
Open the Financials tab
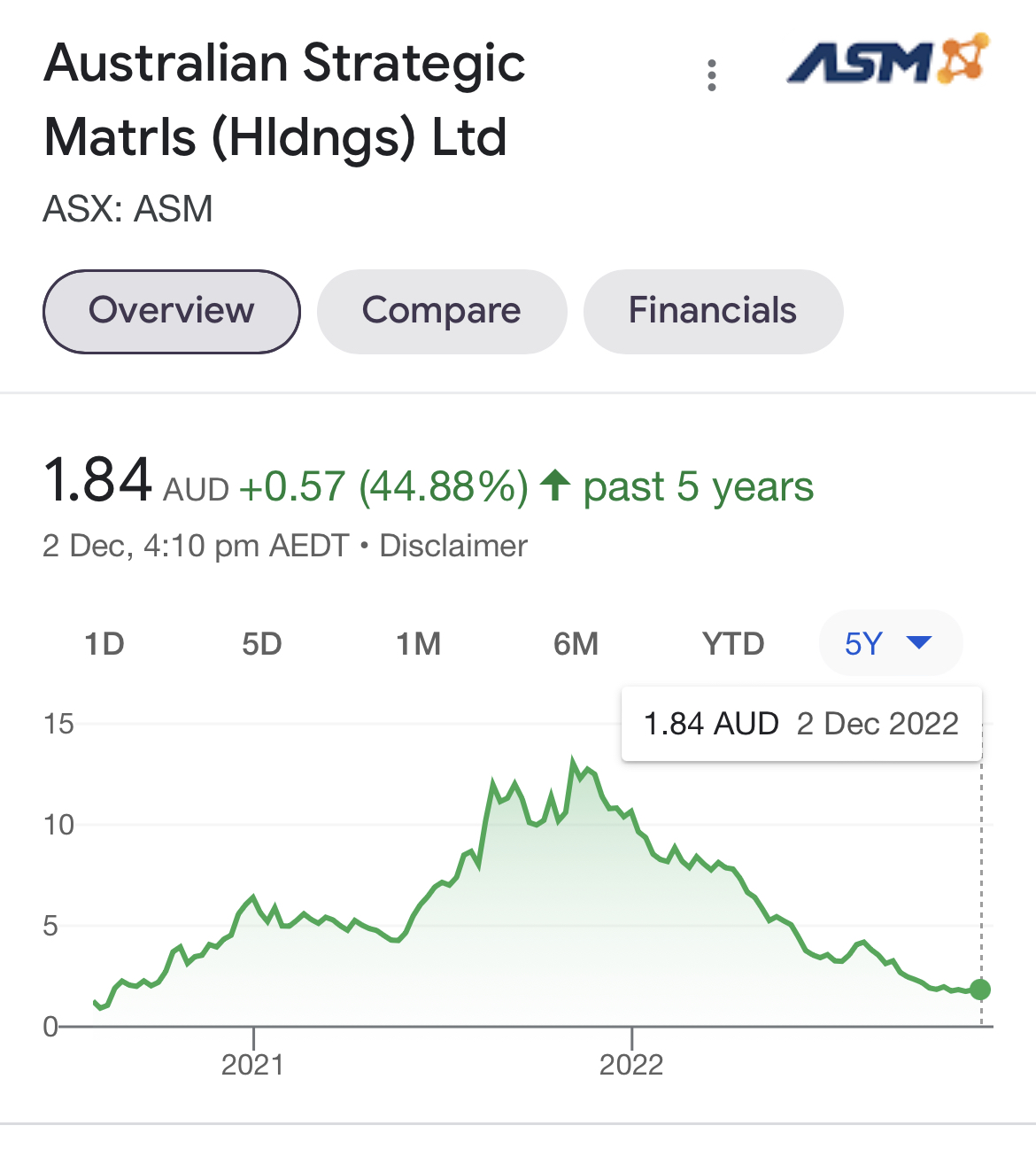tap(713, 311)
